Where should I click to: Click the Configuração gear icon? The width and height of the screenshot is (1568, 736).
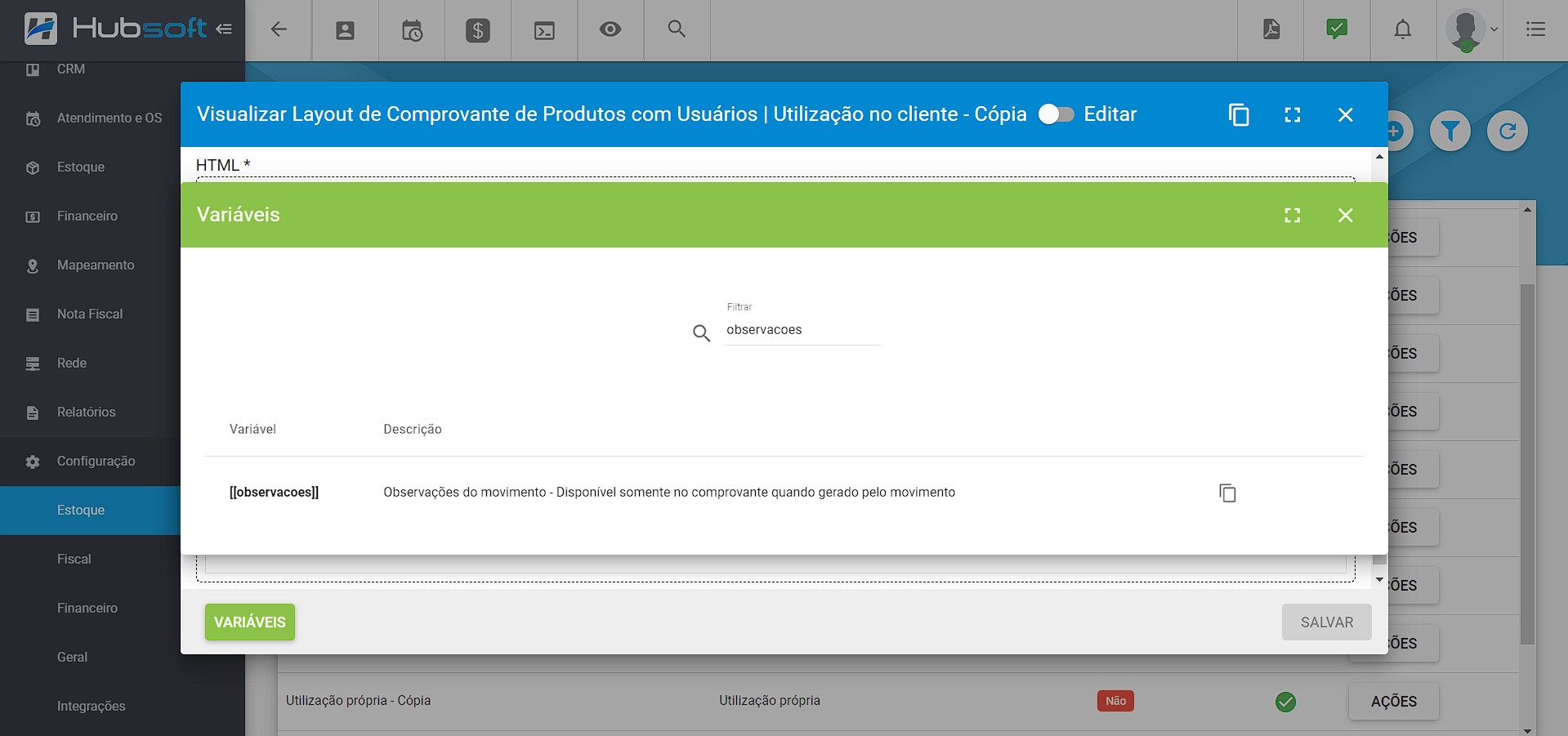[x=33, y=462]
